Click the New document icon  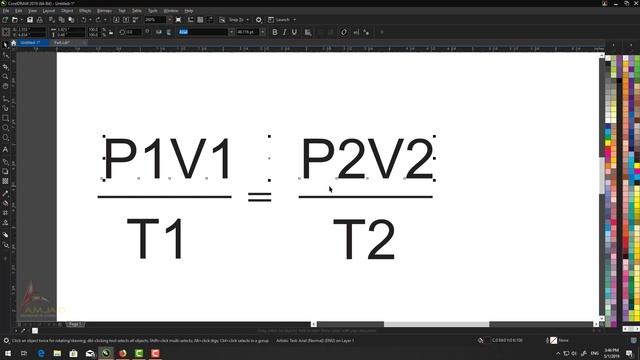point(5,20)
